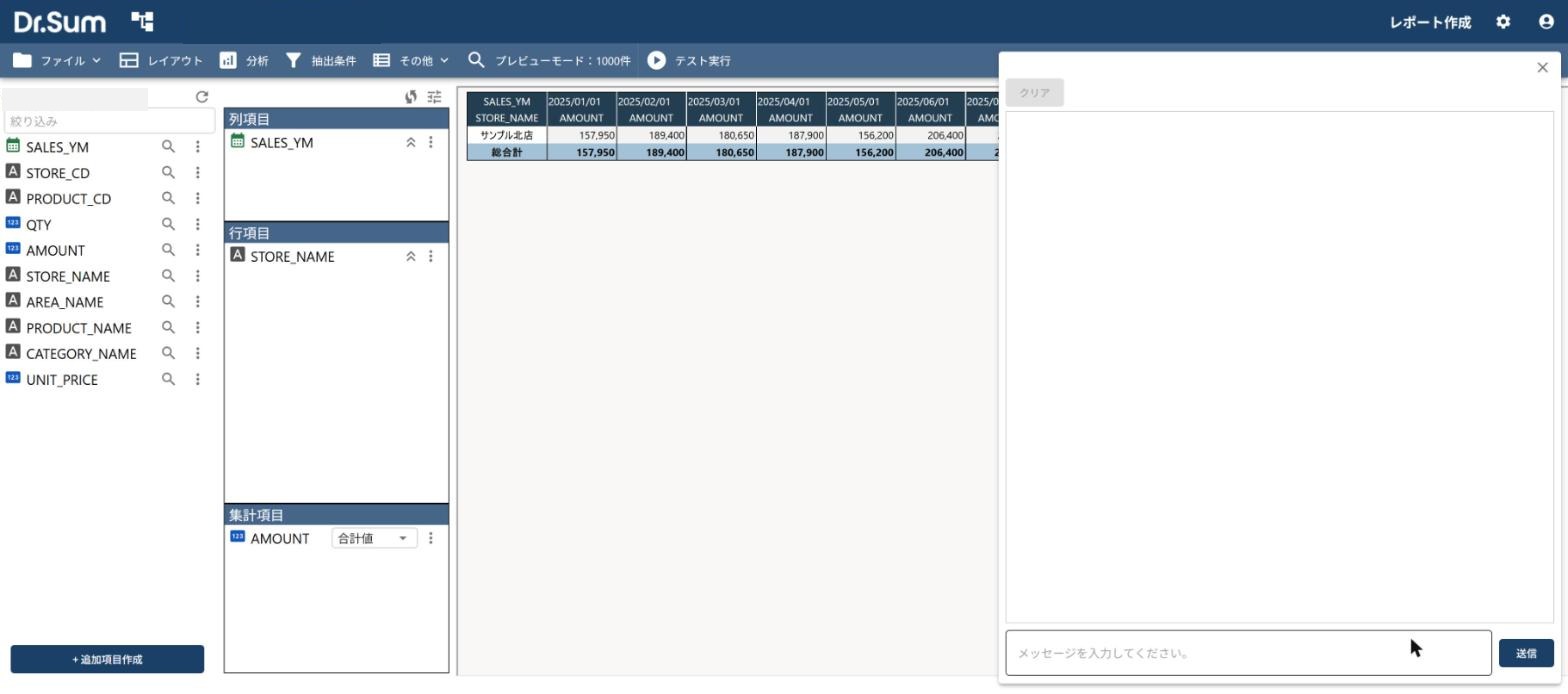This screenshot has width=1568, height=694.
Task: Open the settings gear in the header
Action: pos(1503,22)
